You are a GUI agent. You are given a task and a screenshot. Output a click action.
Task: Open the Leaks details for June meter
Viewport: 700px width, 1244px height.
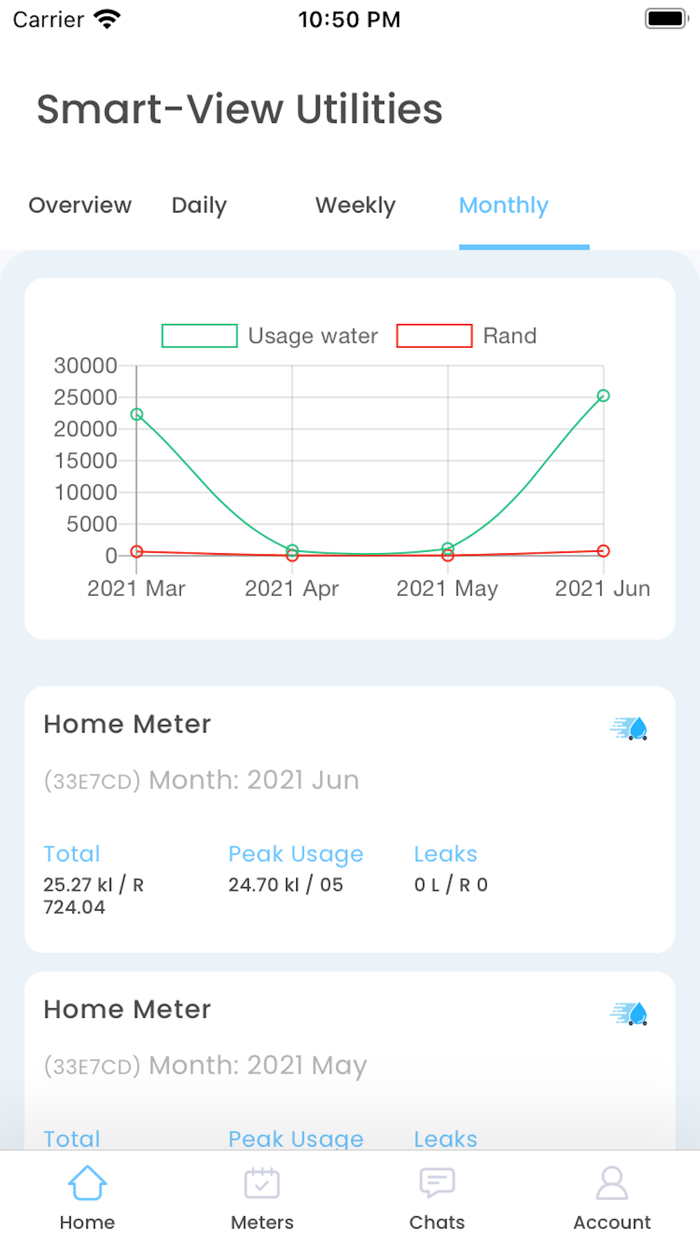coord(445,854)
